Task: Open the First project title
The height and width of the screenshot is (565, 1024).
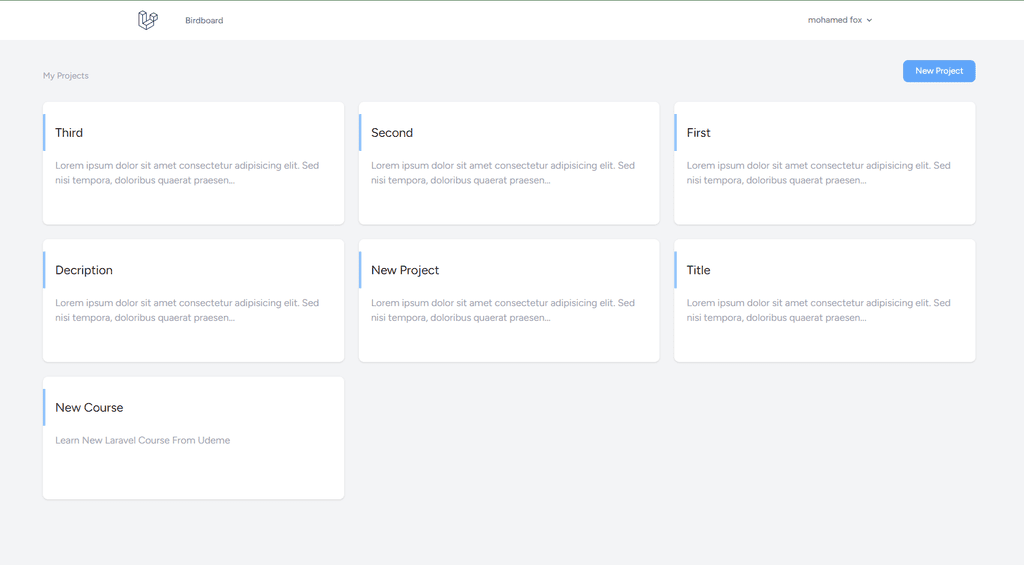Action: (x=698, y=133)
